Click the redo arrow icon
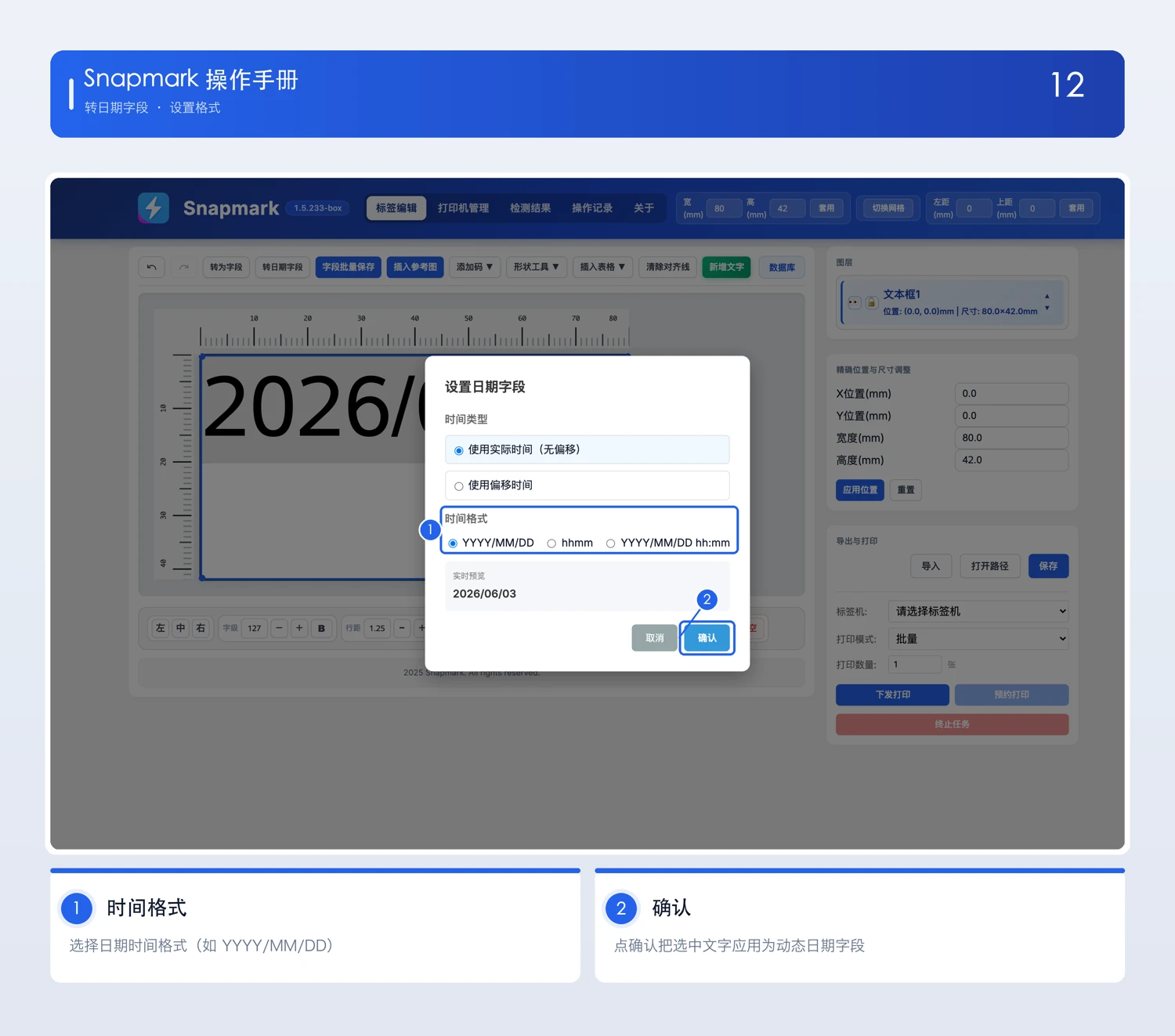This screenshot has width=1175, height=1036. point(184,267)
